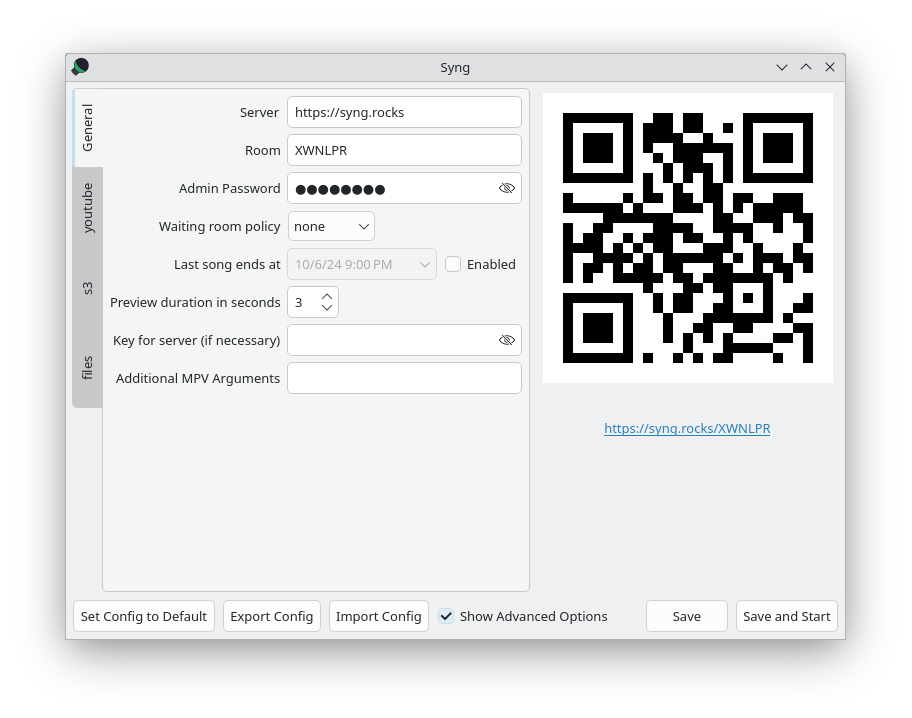The image size is (912, 718).
Task: Open the https://syng.rocks/XWNLPR link
Action: pos(687,429)
